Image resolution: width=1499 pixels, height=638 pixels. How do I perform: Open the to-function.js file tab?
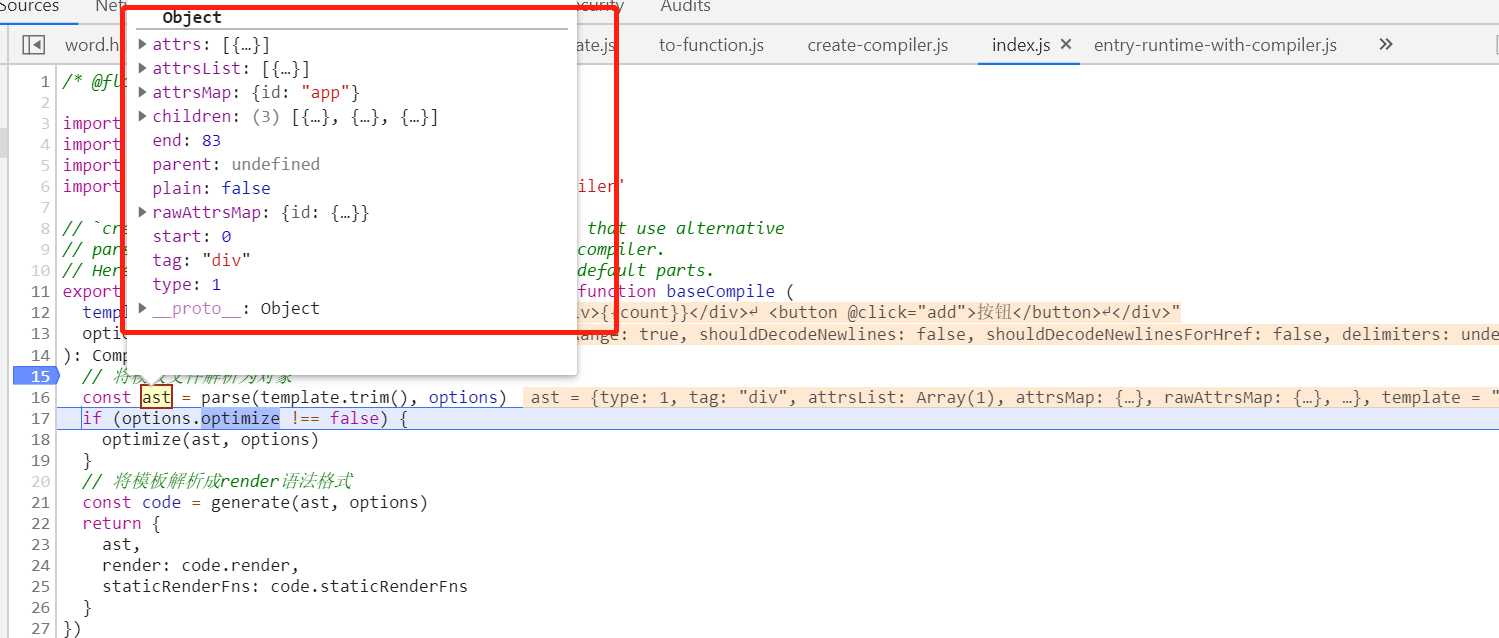711,45
